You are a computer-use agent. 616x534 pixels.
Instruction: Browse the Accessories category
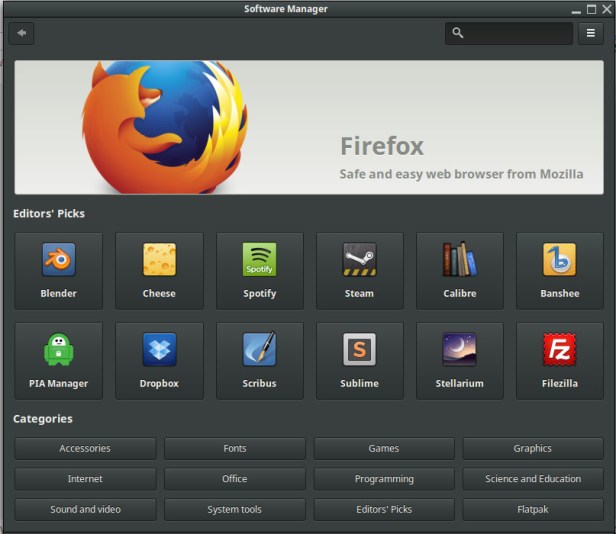click(x=85, y=449)
